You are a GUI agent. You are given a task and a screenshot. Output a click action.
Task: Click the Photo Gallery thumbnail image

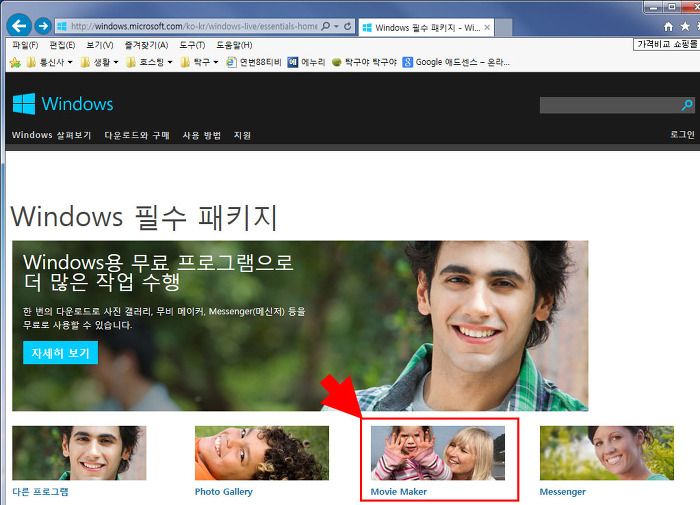pyautogui.click(x=262, y=453)
